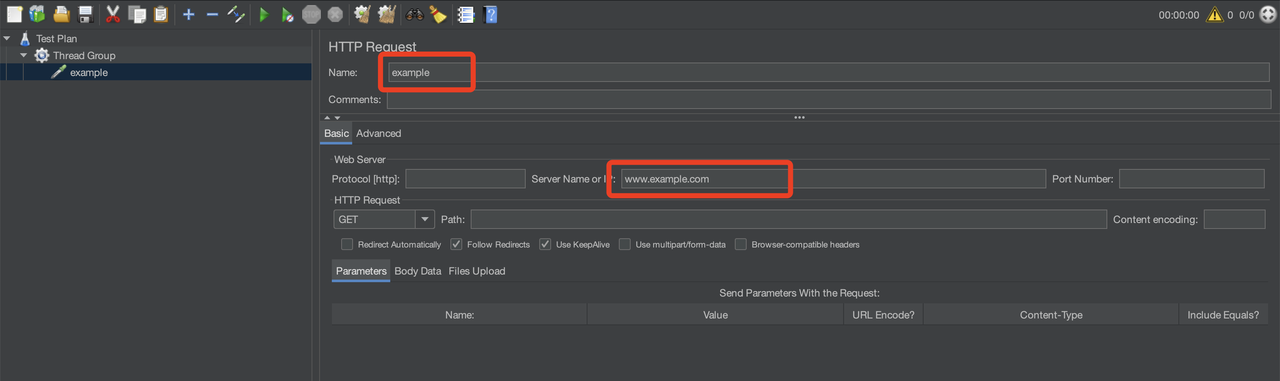Screen dimensions: 1280x381
Task: Select the Basic tab
Action: 336,133
